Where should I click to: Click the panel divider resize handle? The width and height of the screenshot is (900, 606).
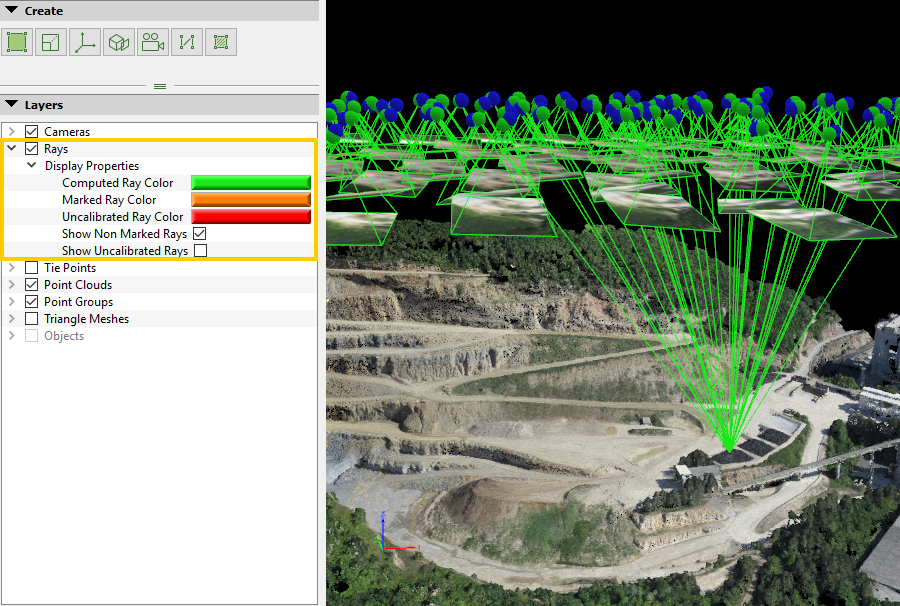point(160,87)
